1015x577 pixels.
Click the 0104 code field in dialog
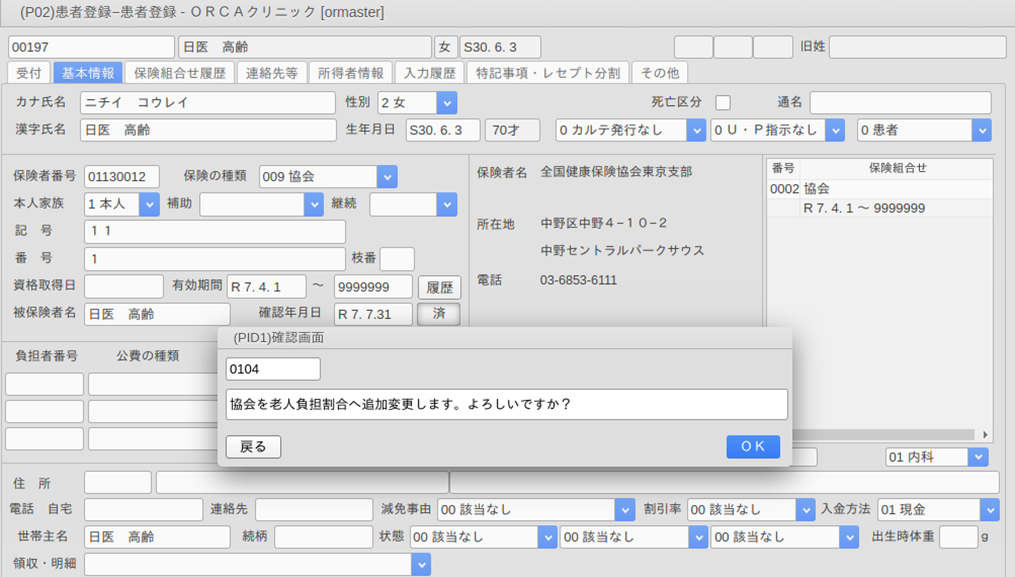(273, 369)
